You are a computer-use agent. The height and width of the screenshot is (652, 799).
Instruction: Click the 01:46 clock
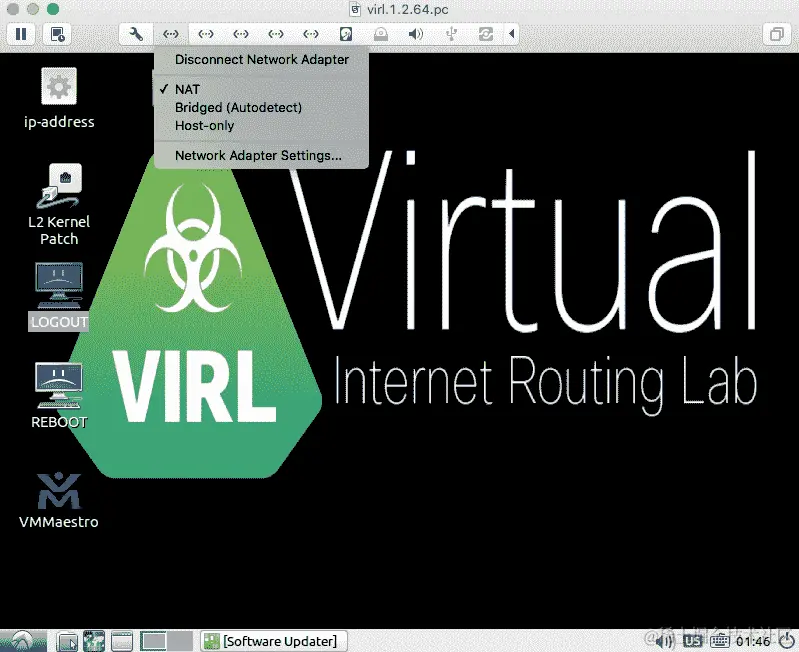[753, 642]
